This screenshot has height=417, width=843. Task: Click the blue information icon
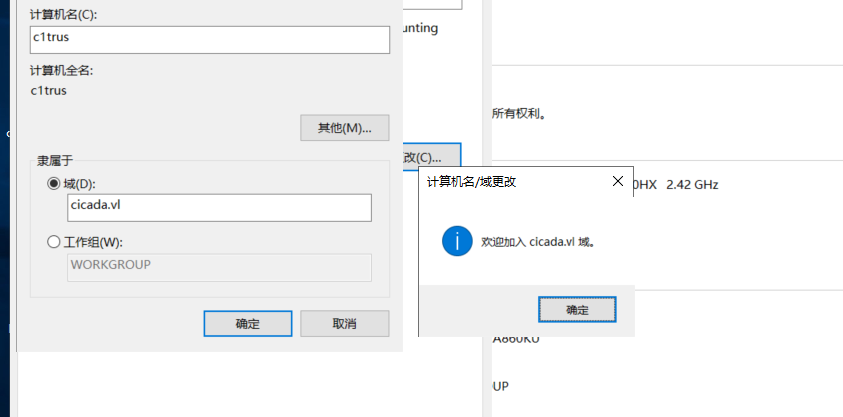pos(457,241)
